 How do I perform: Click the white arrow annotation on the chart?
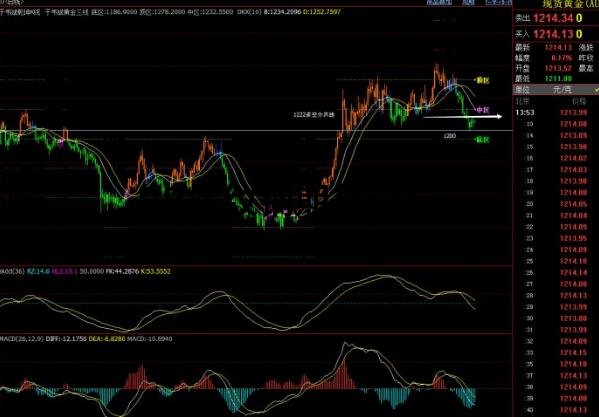[463, 116]
